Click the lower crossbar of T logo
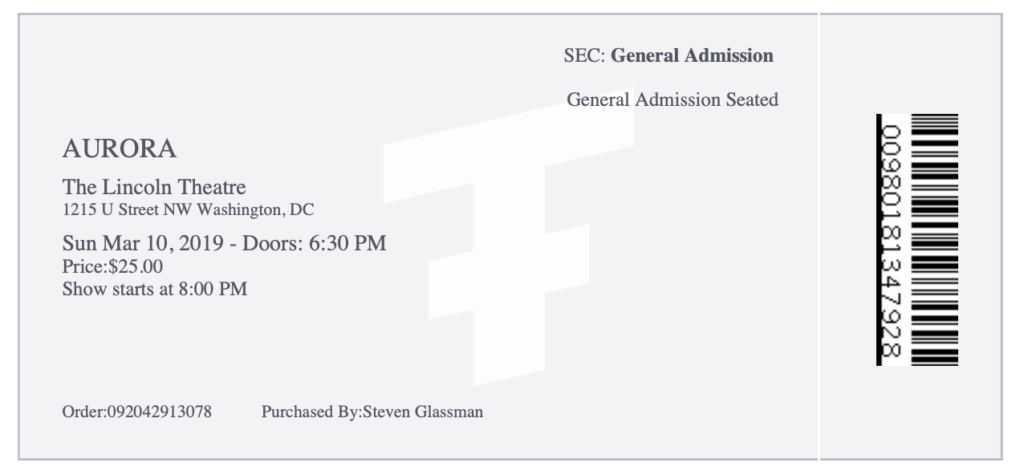This screenshot has width=1024, height=475. (x=509, y=272)
